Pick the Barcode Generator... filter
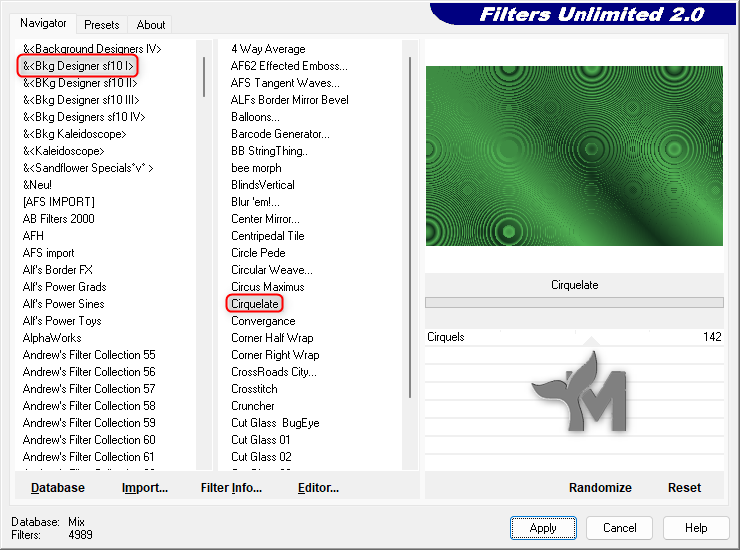 tap(280, 134)
